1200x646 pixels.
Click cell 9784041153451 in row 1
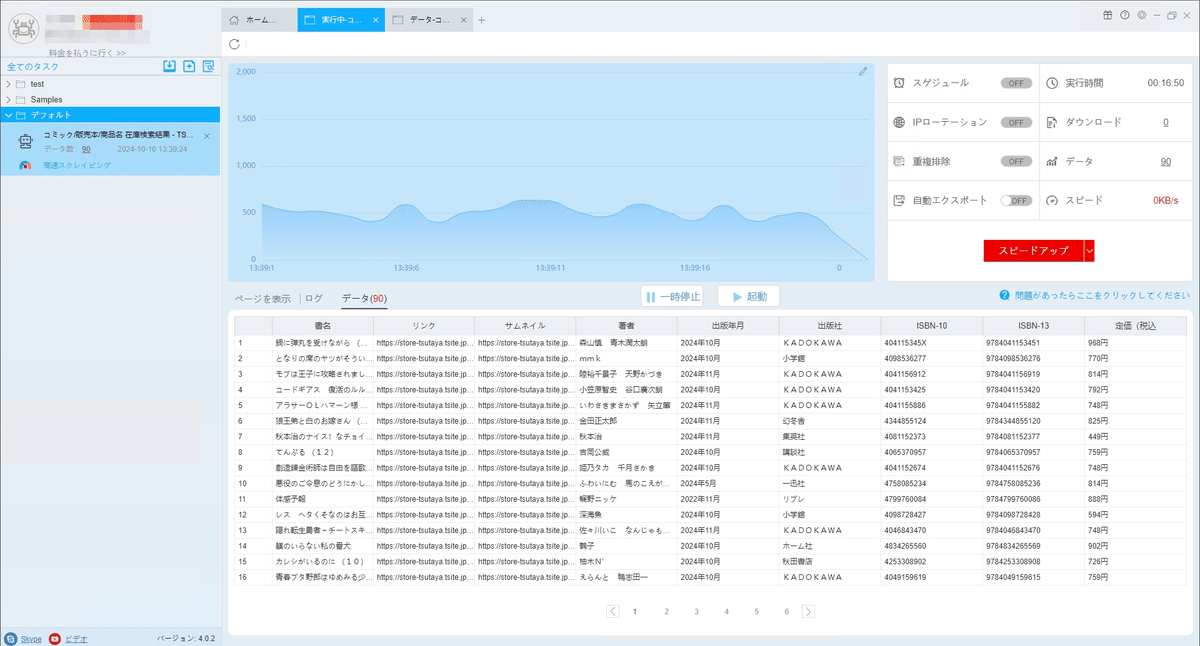1033,342
